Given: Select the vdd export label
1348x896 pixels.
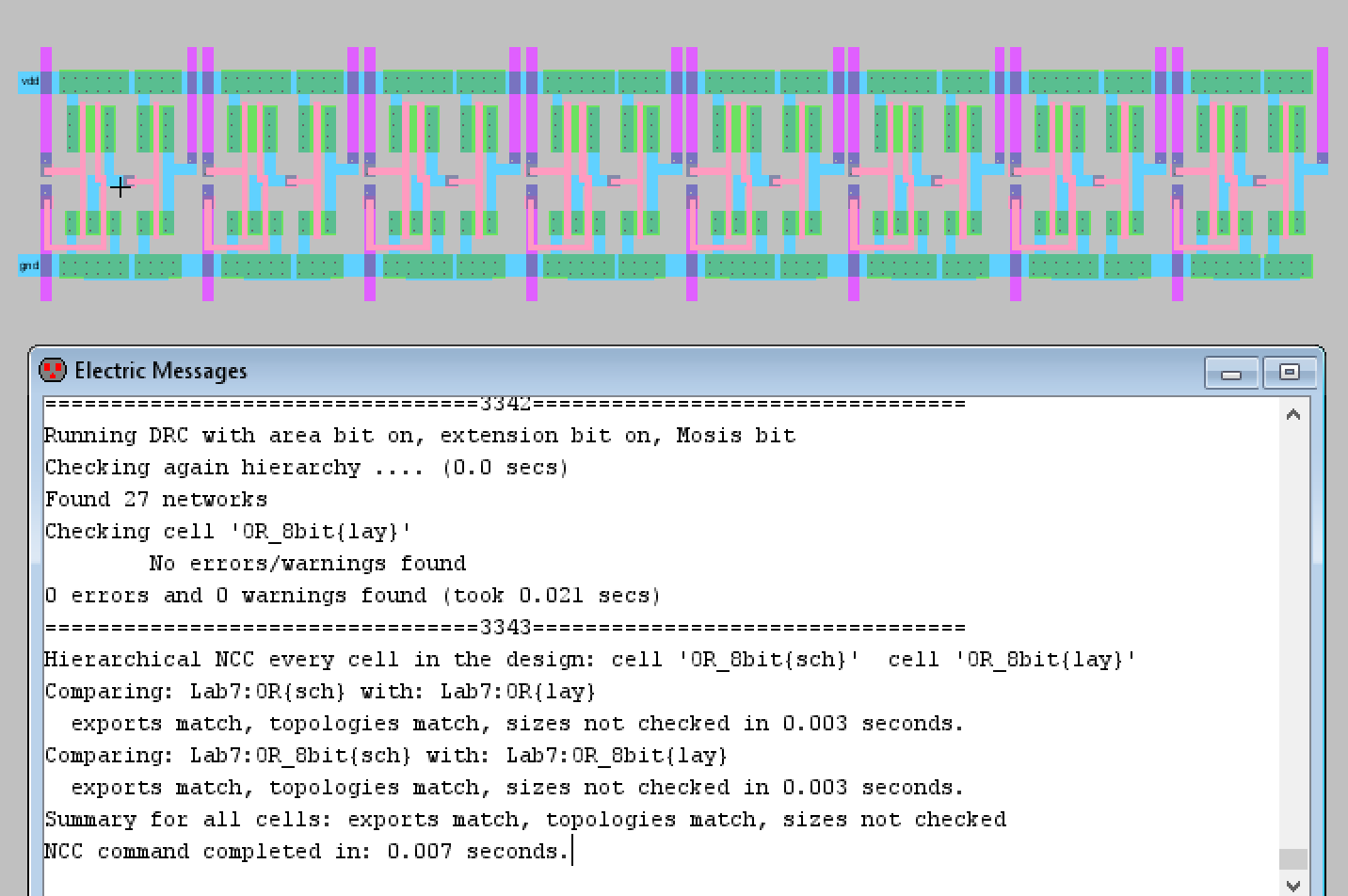Looking at the screenshot, I should [x=30, y=82].
